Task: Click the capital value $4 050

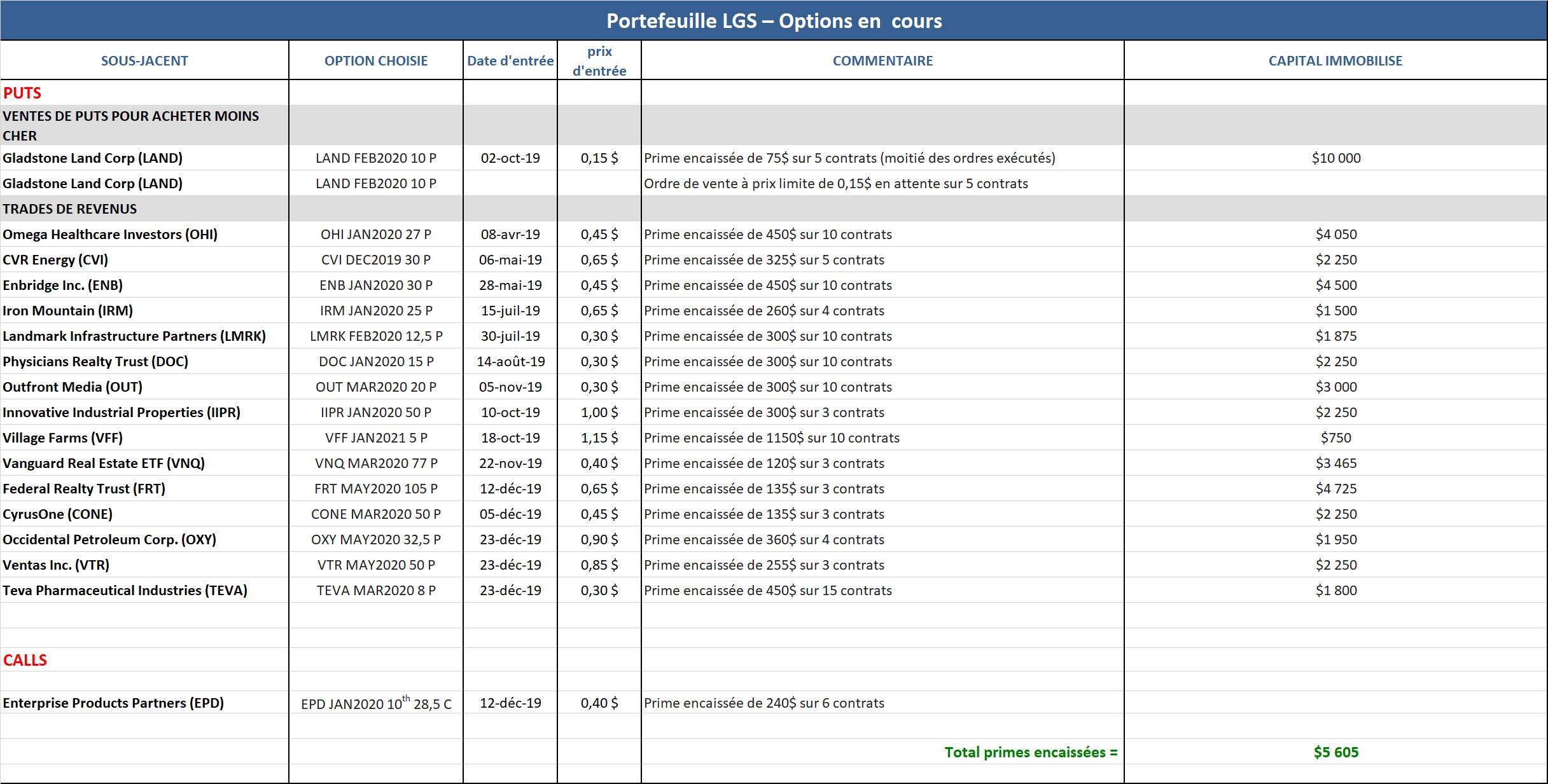Action: pos(1336,234)
